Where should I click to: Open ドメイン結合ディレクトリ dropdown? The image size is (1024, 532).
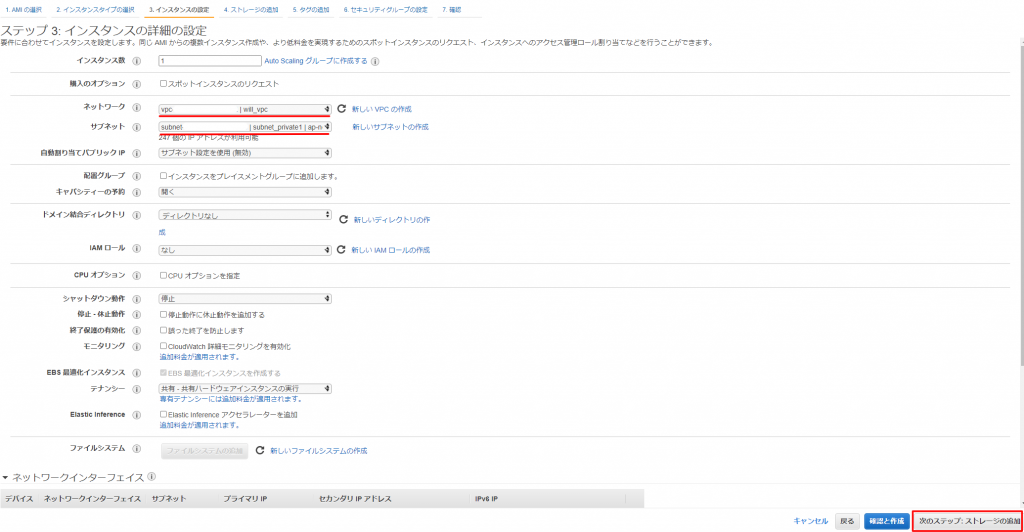[245, 215]
